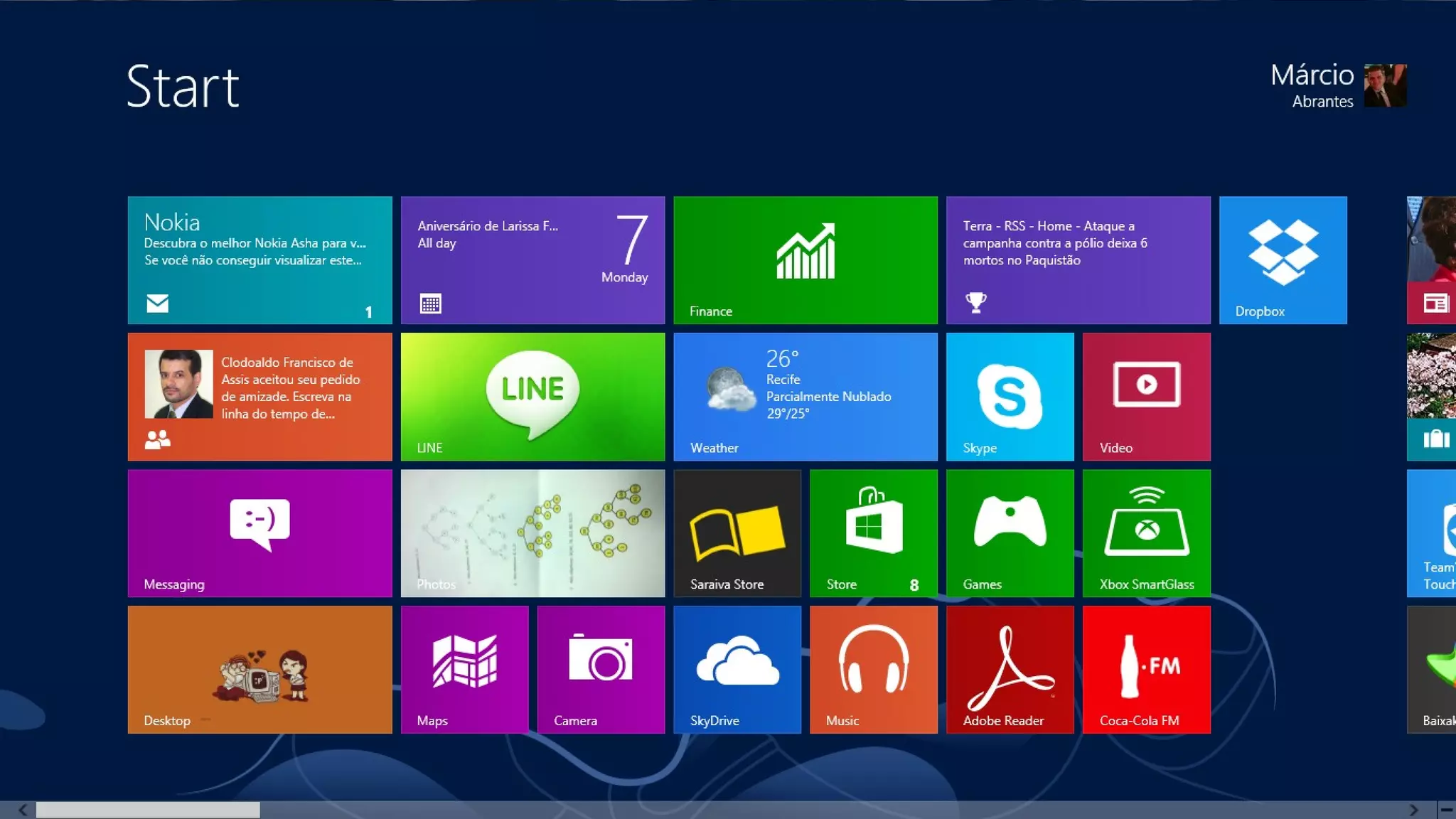Click the Márcio Abrantes user account picture

click(1385, 85)
